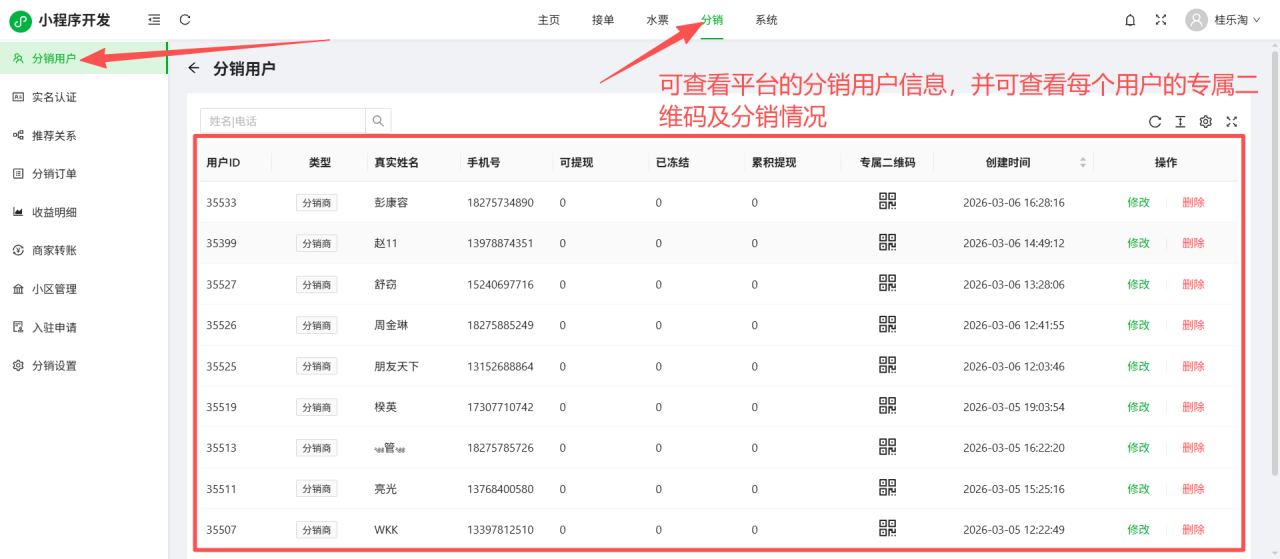
Task: Open the 系统 top navigation tab
Action: [x=766, y=20]
